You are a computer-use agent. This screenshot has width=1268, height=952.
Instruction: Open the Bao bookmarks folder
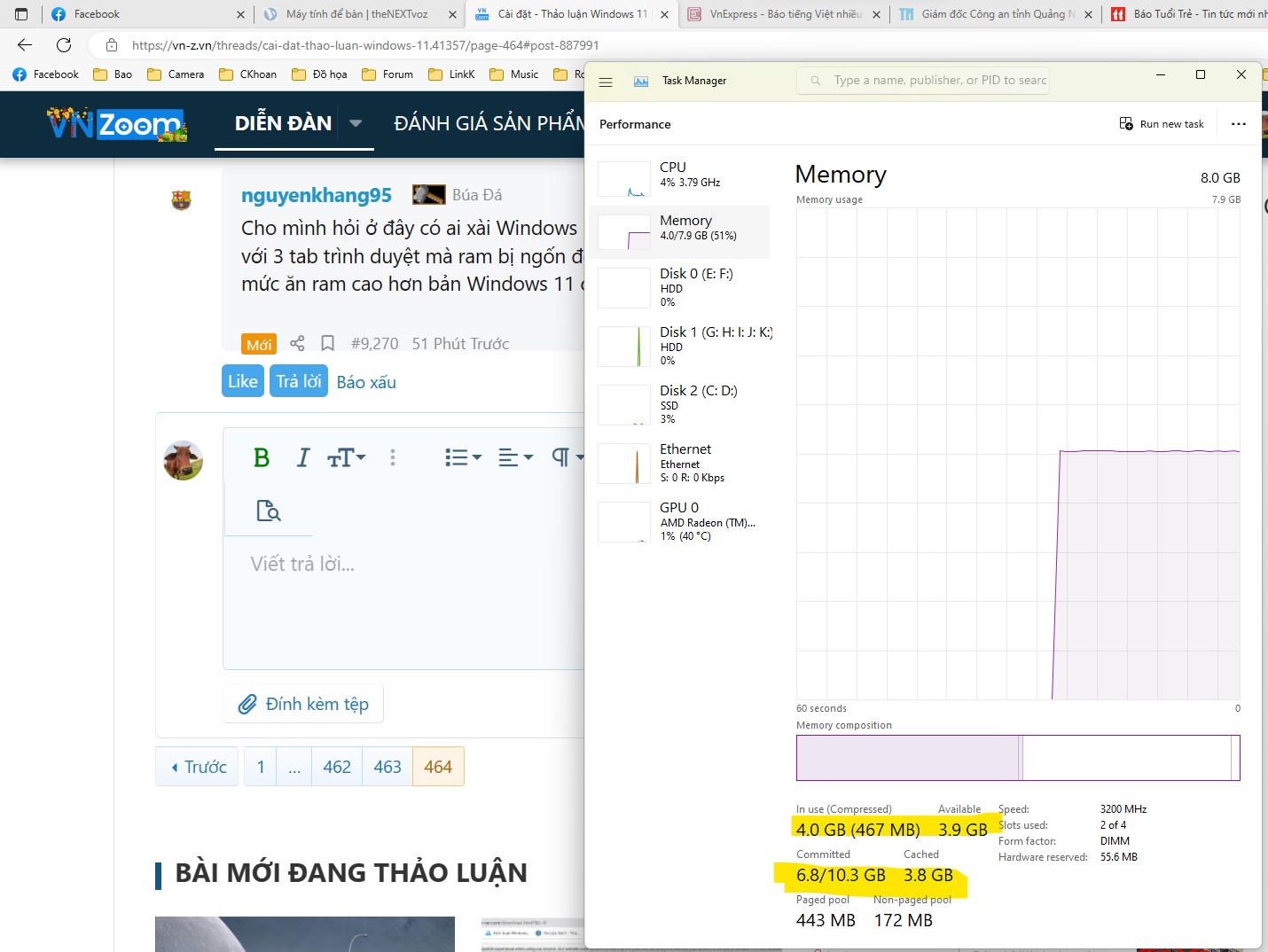click(x=113, y=74)
